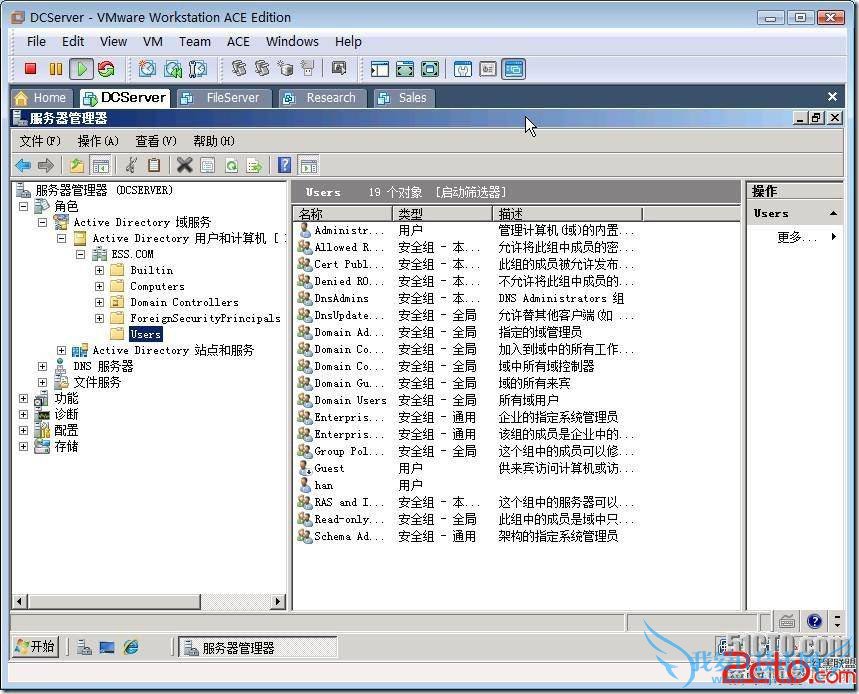Click the Copy clipboard icon
859x694 pixels.
154,165
